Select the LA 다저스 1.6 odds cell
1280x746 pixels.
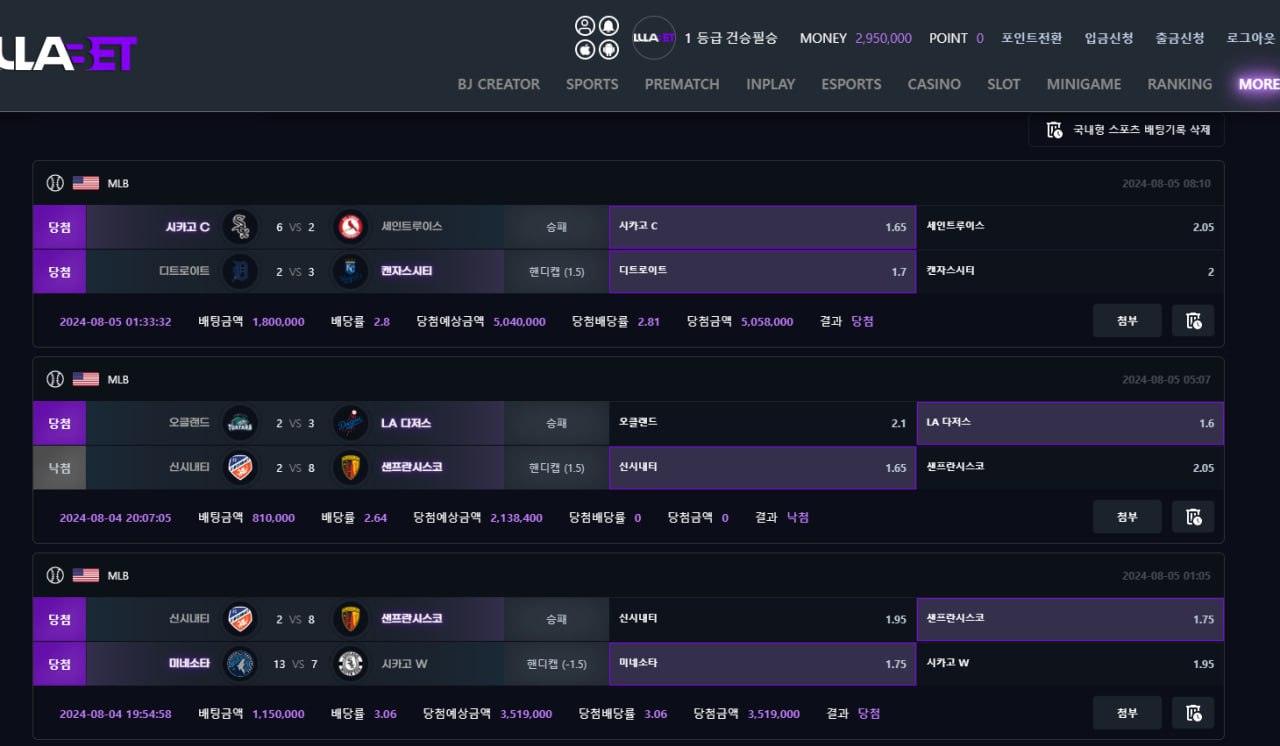[1070, 423]
